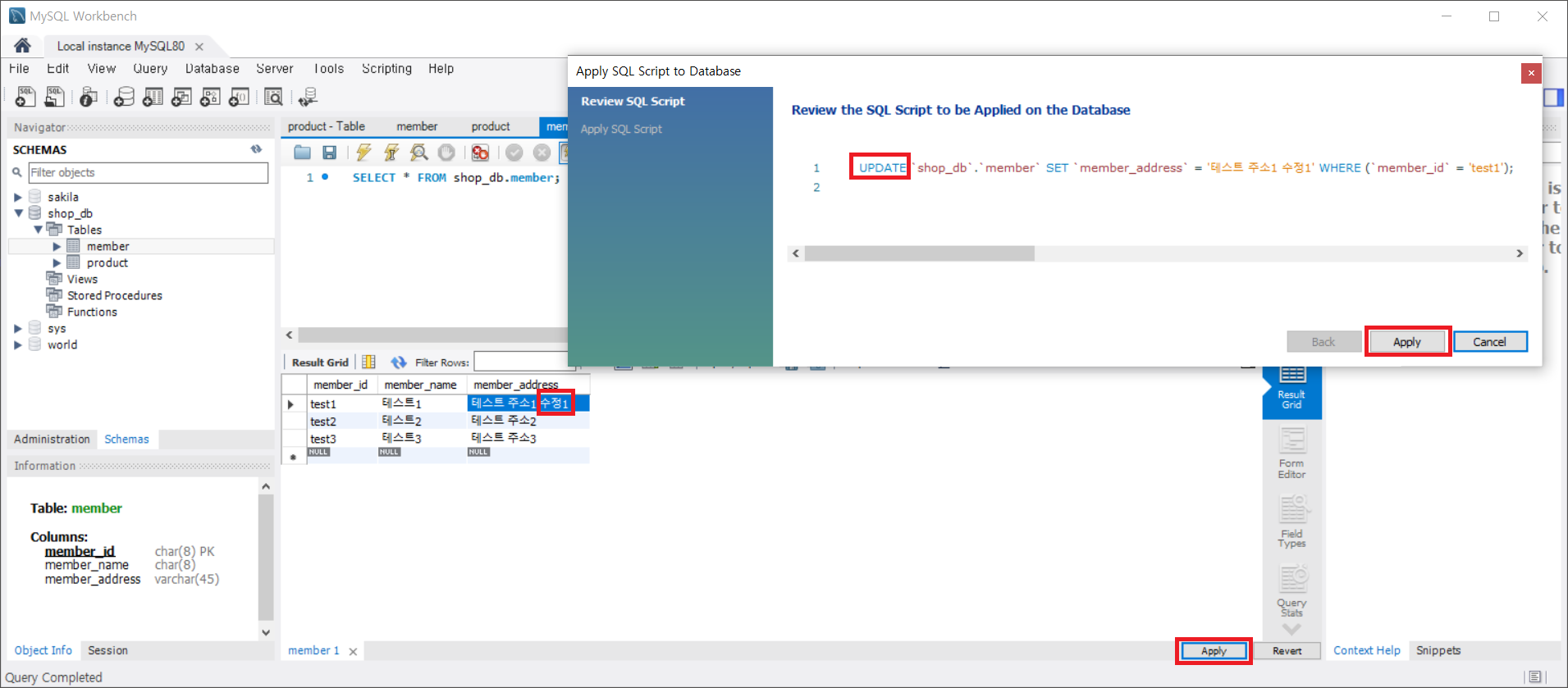The image size is (1568, 688).
Task: Open the MySQL Workbench home screen icon
Action: 22,45
